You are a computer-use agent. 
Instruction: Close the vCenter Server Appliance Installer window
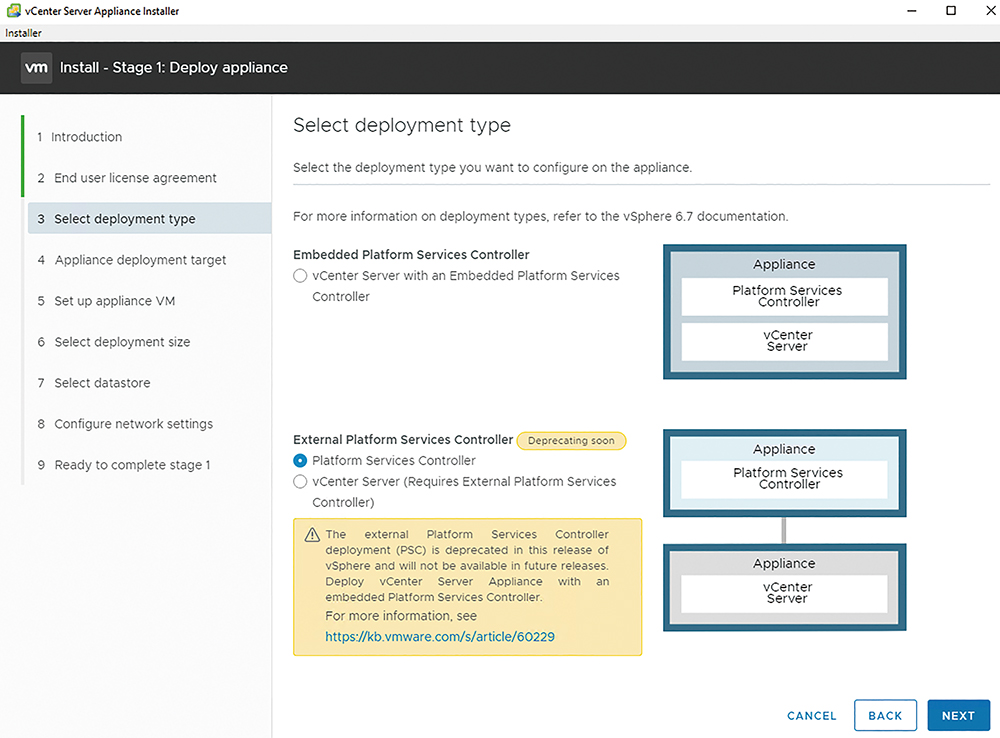[x=990, y=11]
